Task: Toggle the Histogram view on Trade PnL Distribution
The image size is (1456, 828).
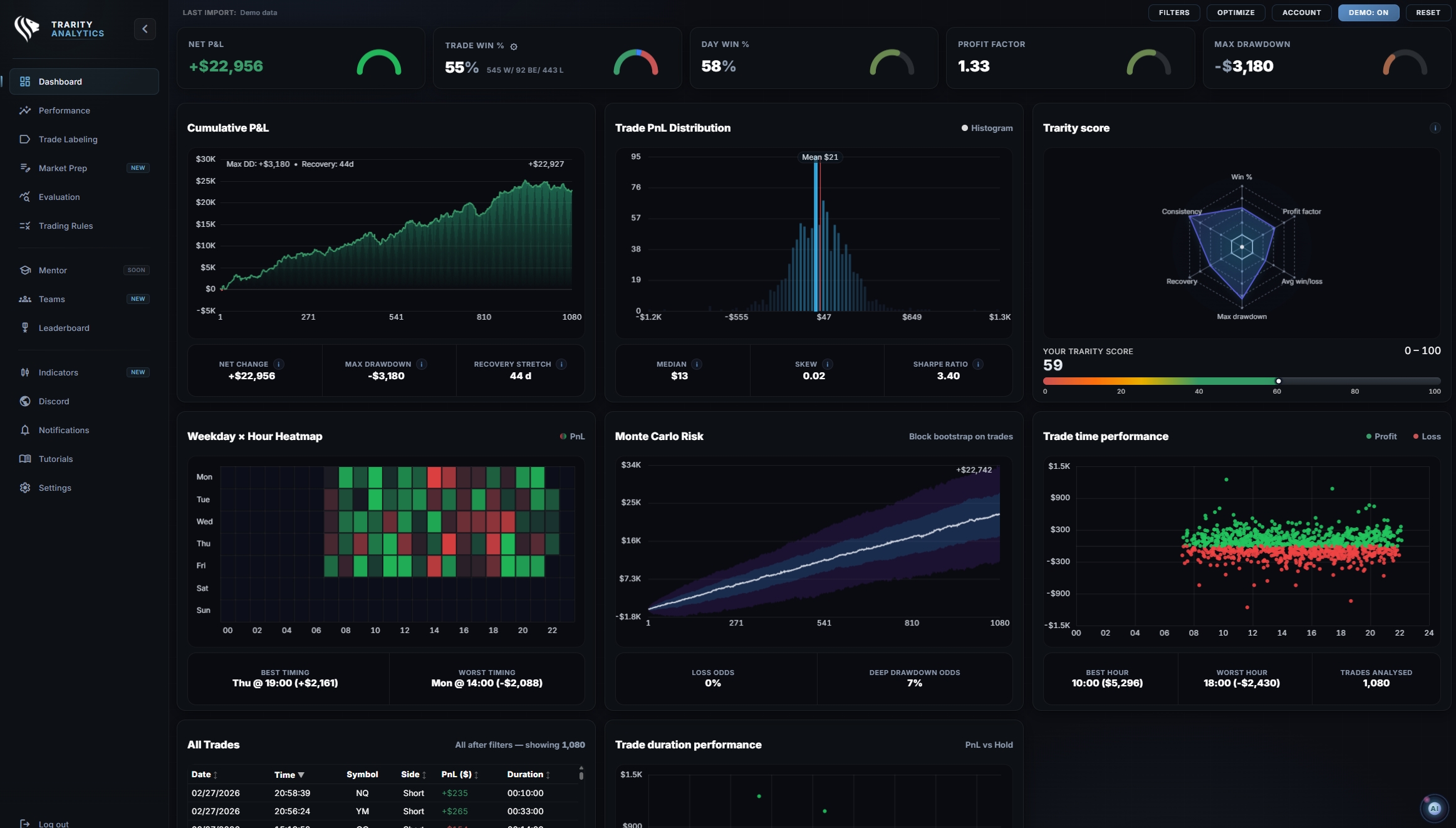Action: pyautogui.click(x=987, y=128)
